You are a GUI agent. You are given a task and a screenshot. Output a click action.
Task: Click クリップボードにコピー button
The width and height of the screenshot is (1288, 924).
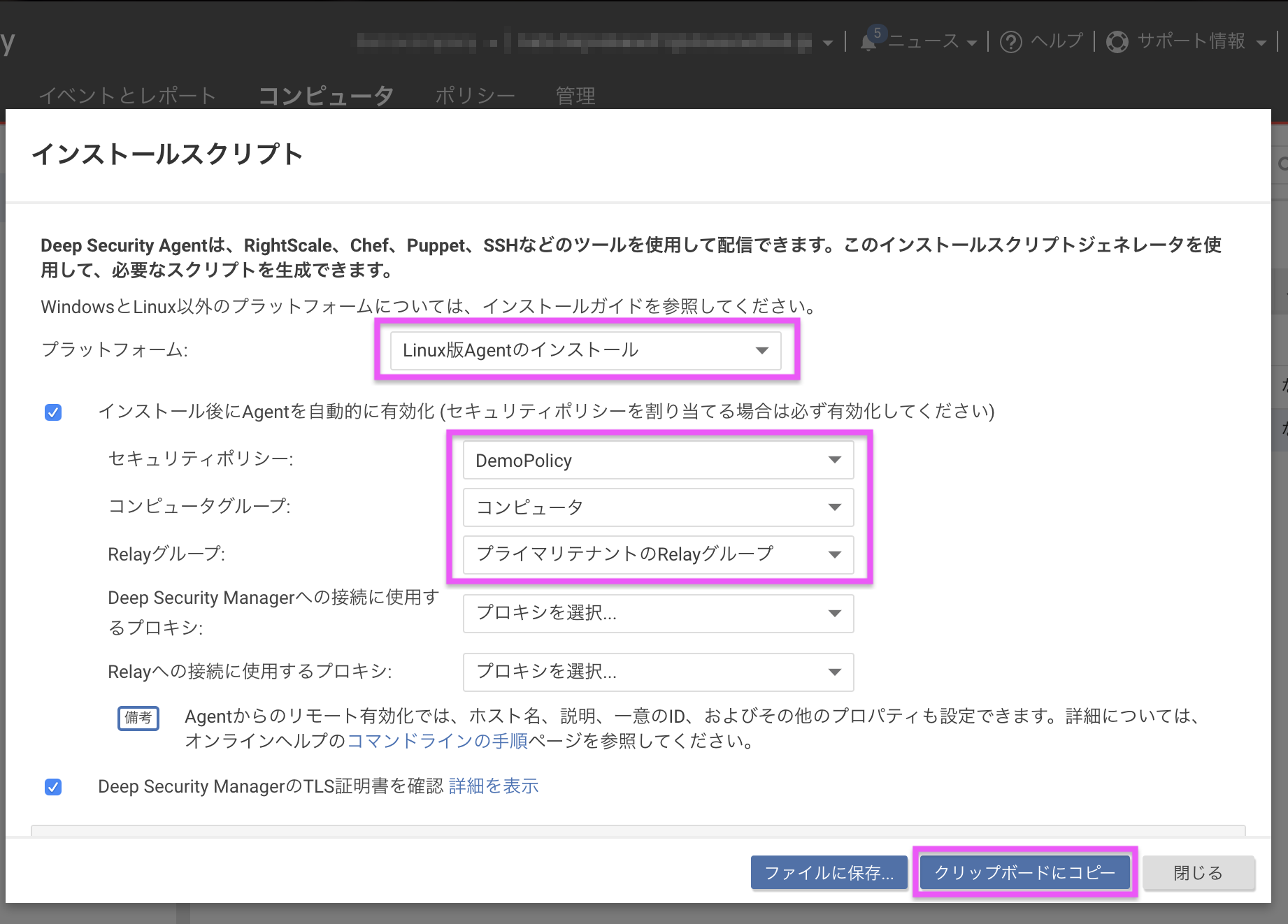coord(1024,872)
